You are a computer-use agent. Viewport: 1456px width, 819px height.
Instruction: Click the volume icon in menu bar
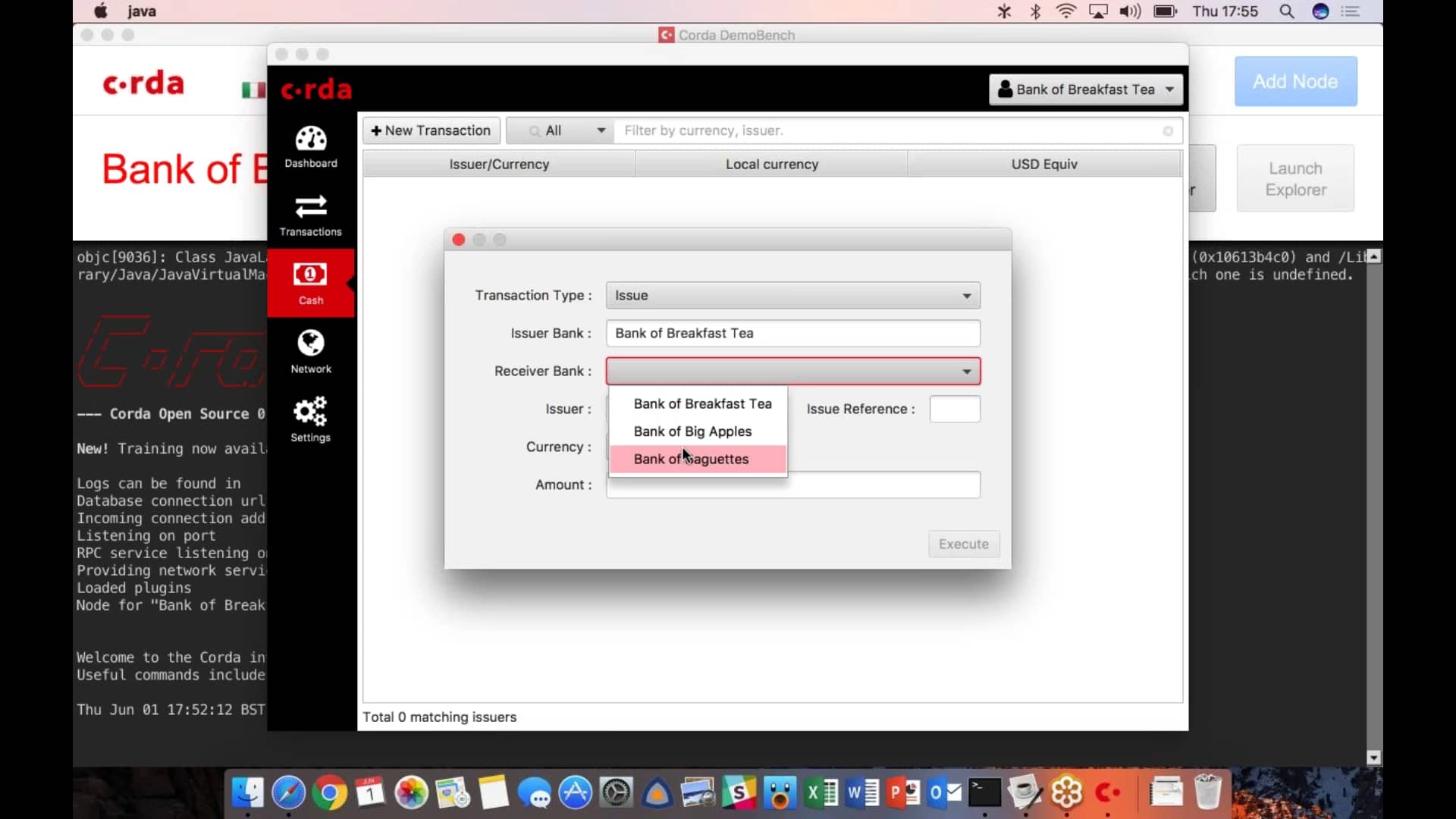1130,11
